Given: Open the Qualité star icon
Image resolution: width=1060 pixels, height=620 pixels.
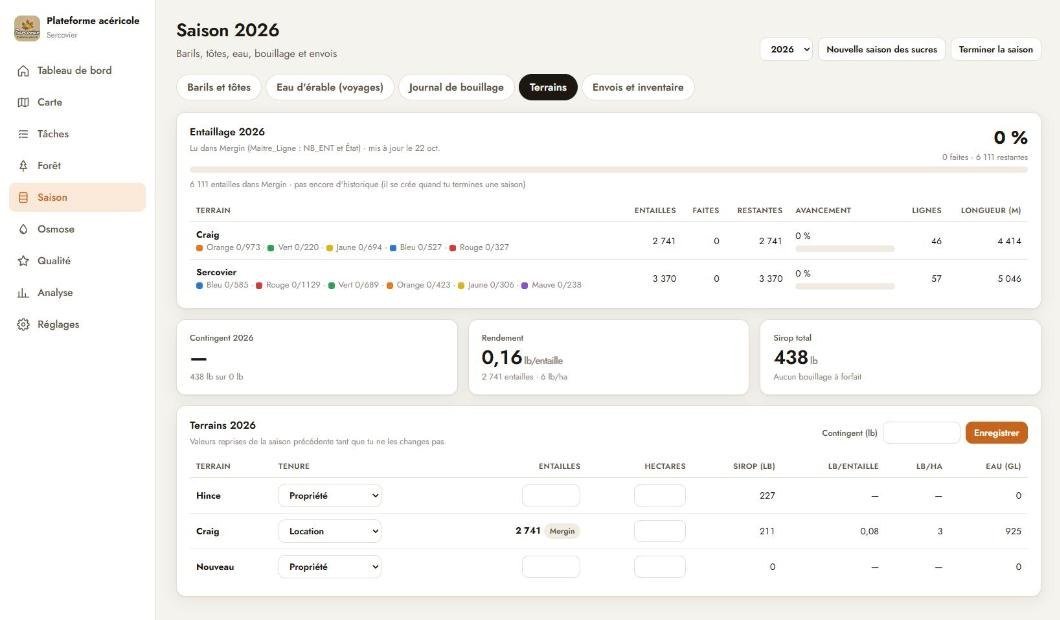Looking at the screenshot, I should coord(23,261).
